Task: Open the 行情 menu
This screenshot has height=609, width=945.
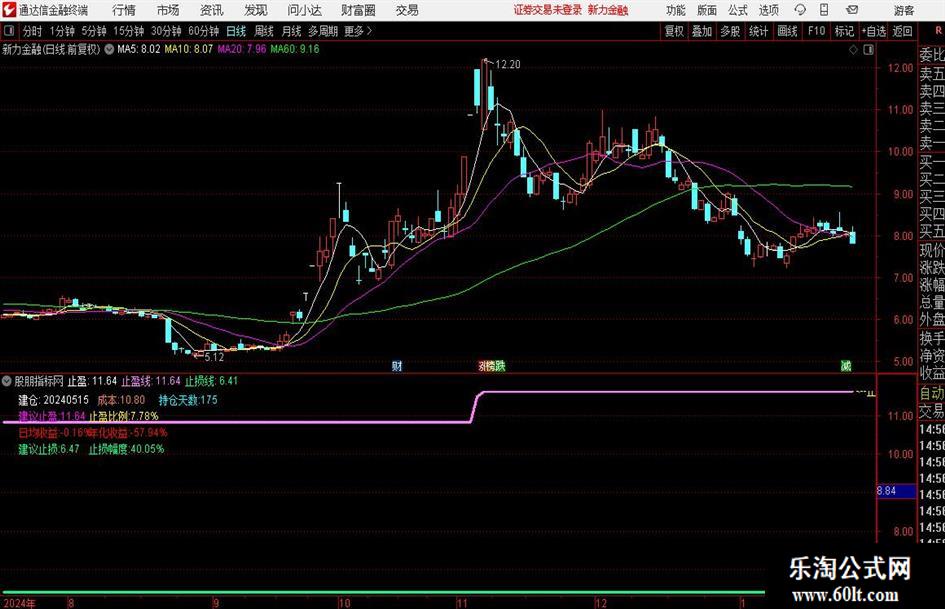Action: (x=124, y=10)
